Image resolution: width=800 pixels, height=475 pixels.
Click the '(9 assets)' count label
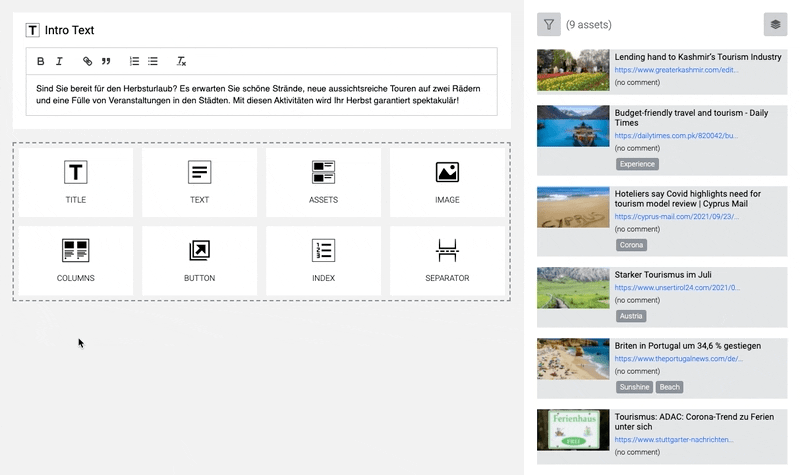(x=589, y=24)
